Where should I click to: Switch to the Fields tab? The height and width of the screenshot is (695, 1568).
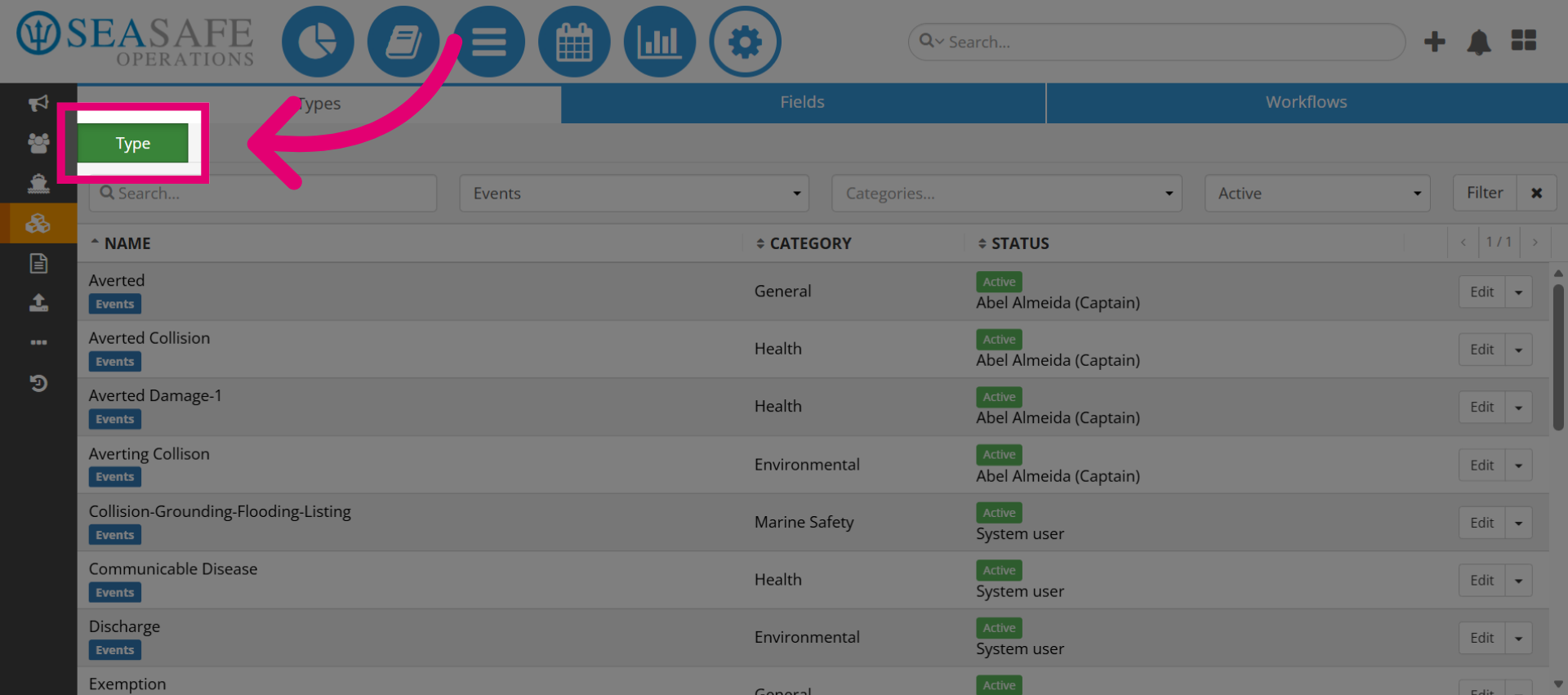(x=803, y=102)
